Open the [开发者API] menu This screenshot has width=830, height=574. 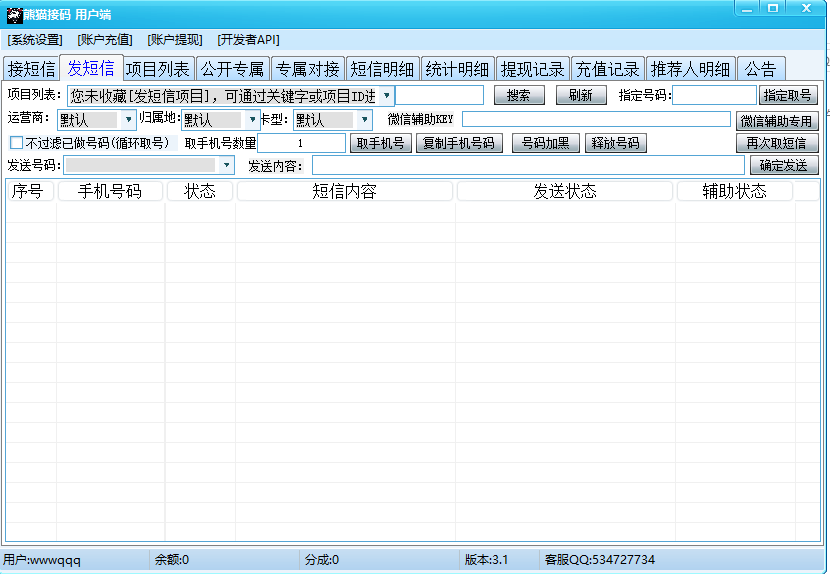click(248, 40)
